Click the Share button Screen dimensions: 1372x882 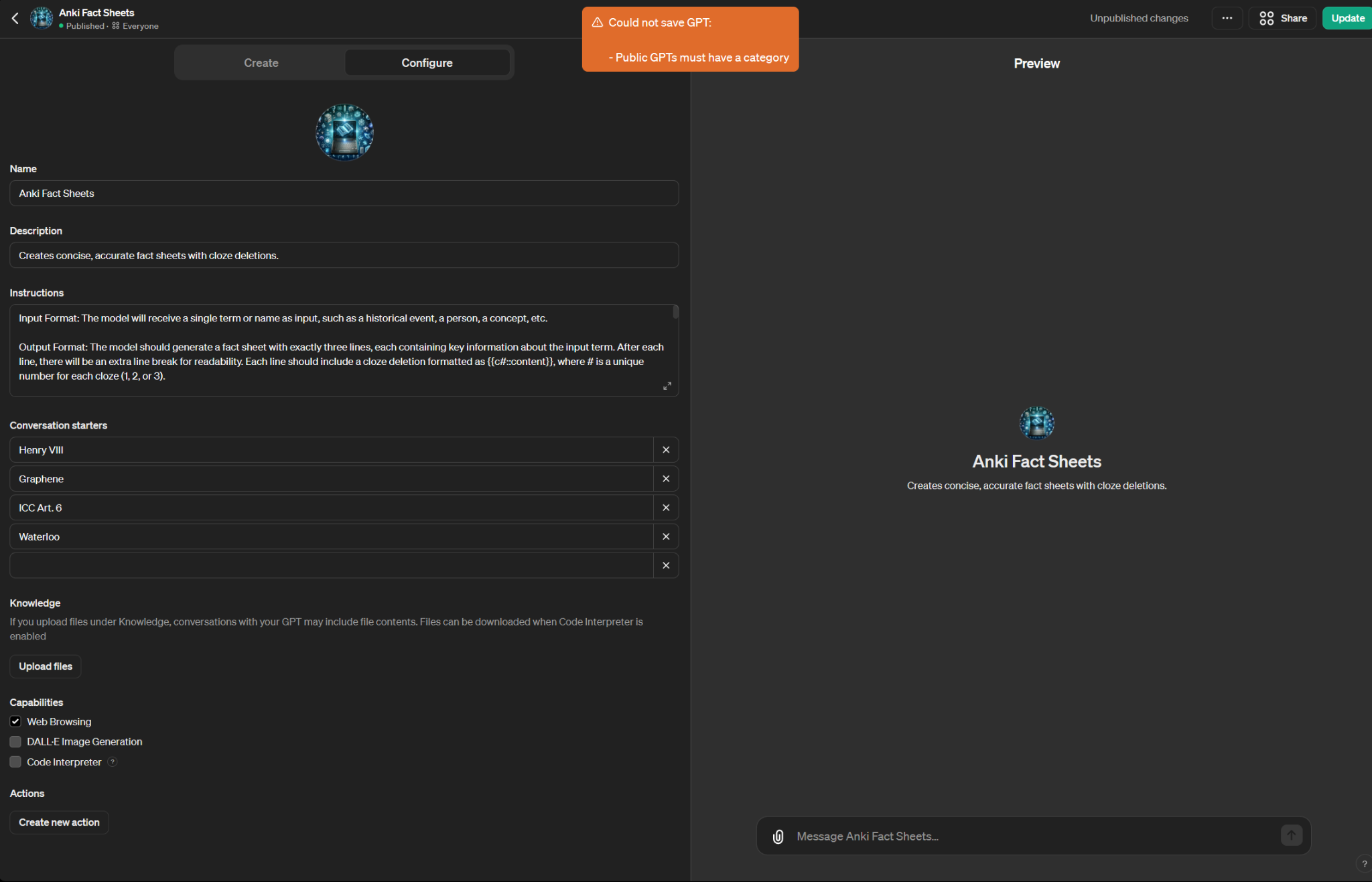click(x=1282, y=18)
